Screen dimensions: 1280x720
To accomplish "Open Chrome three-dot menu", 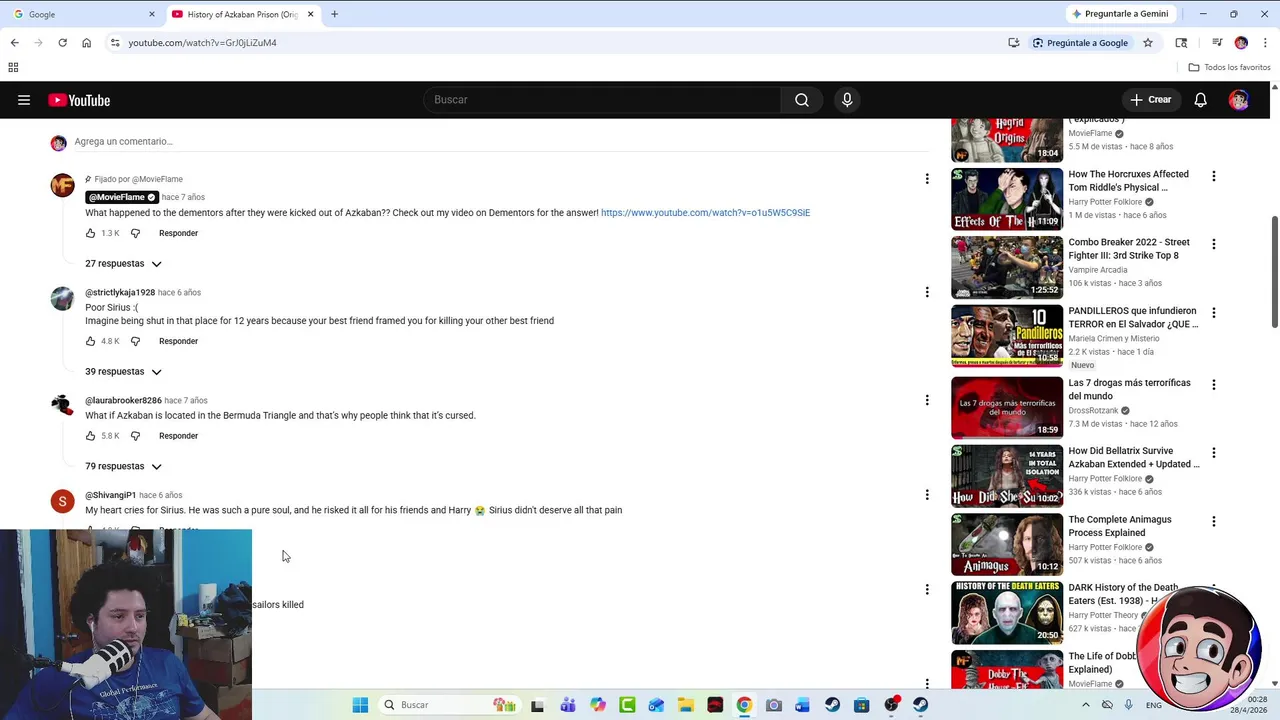I will tap(1264, 43).
